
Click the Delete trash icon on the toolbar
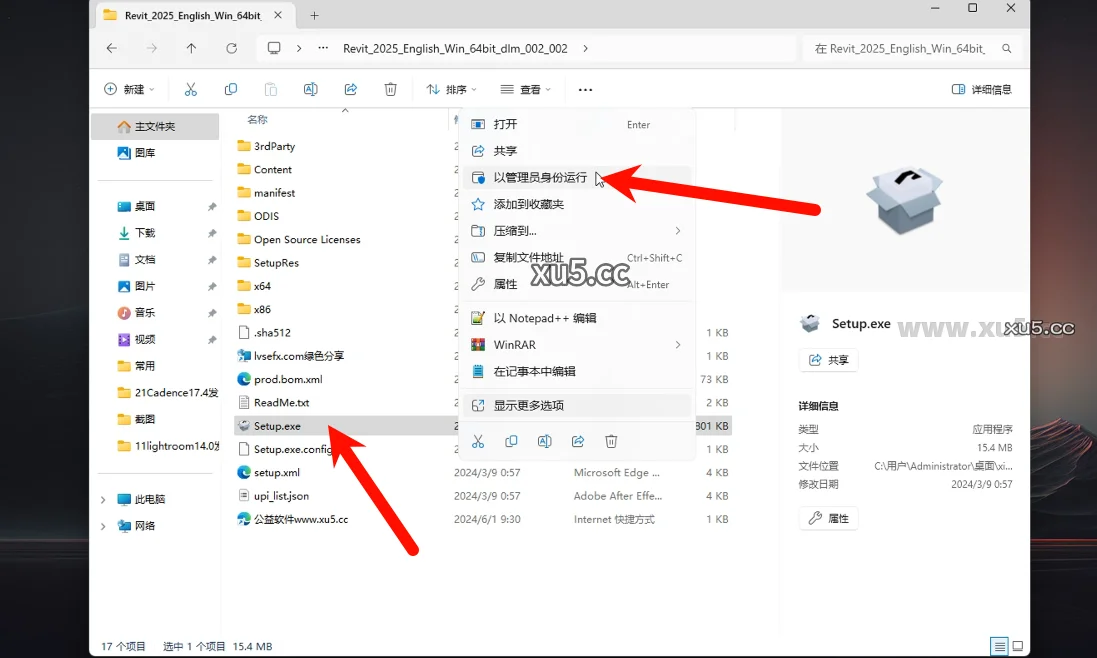pos(390,89)
